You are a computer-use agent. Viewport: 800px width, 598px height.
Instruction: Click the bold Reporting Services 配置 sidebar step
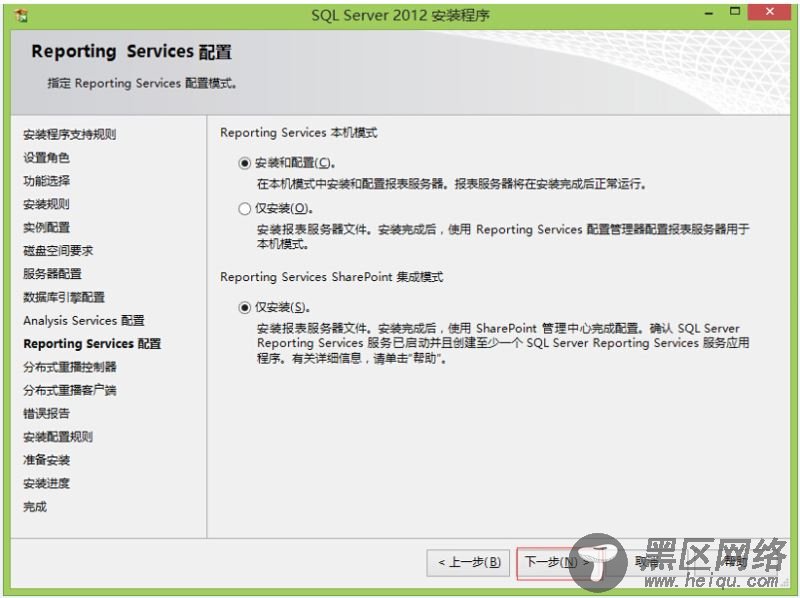92,344
